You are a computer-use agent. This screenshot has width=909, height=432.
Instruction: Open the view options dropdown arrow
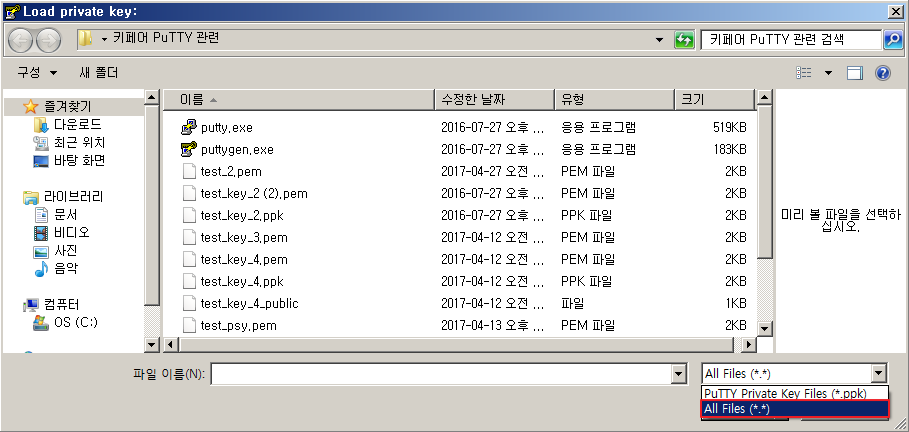tap(828, 73)
